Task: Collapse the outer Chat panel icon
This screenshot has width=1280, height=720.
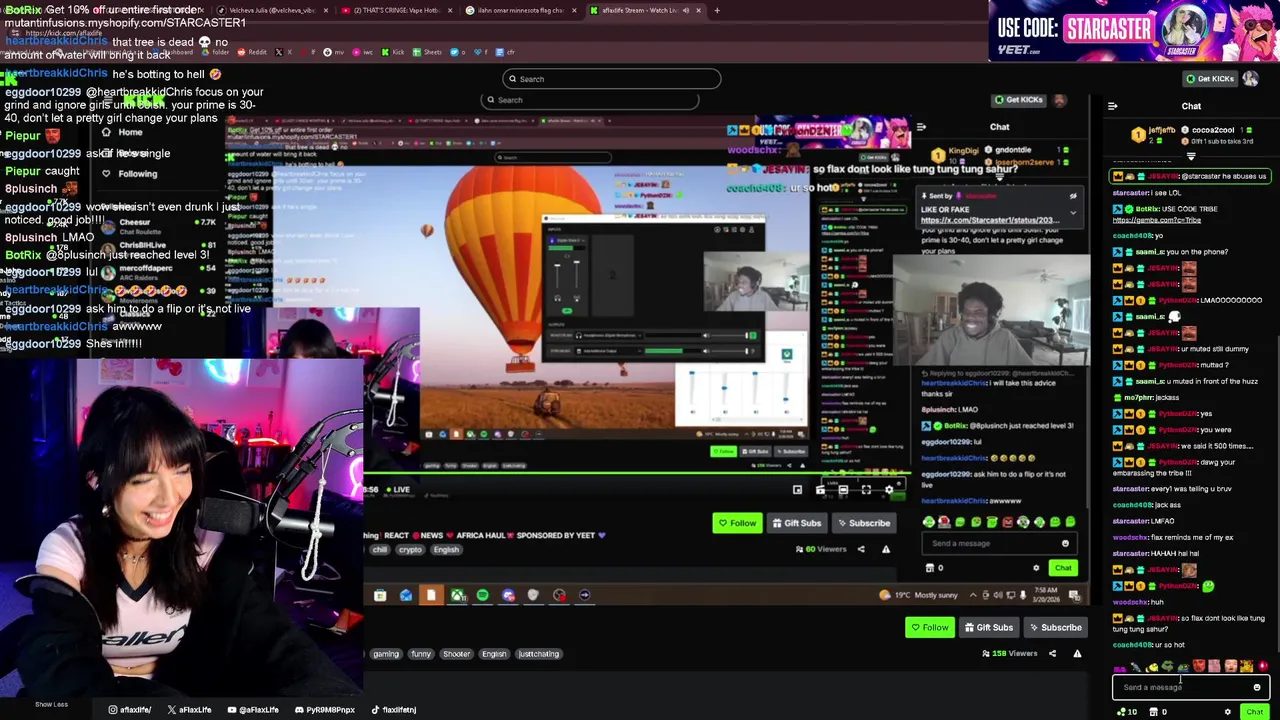Action: [x=1113, y=106]
